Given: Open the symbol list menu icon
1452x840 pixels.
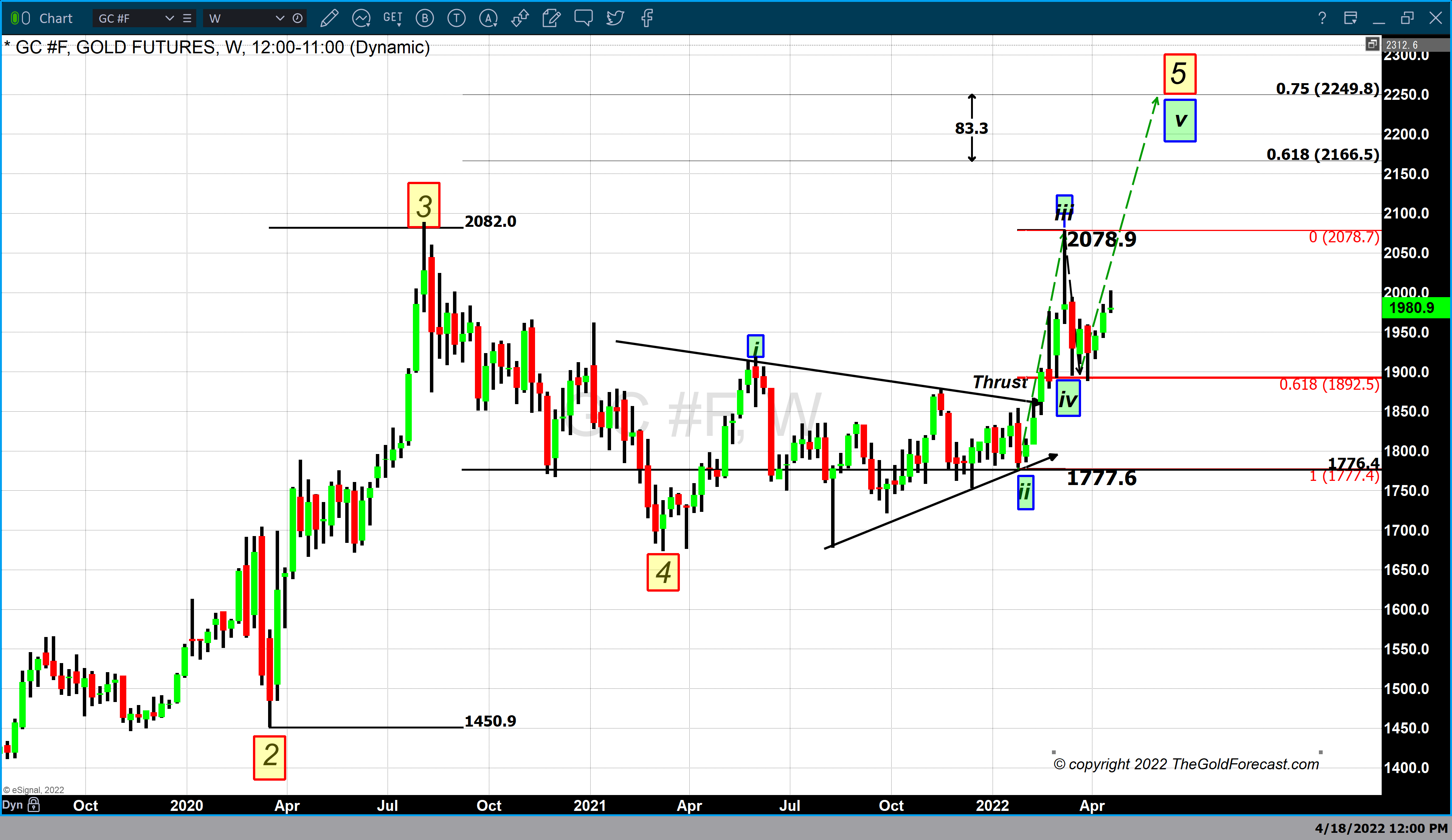Looking at the screenshot, I should coord(187,19).
